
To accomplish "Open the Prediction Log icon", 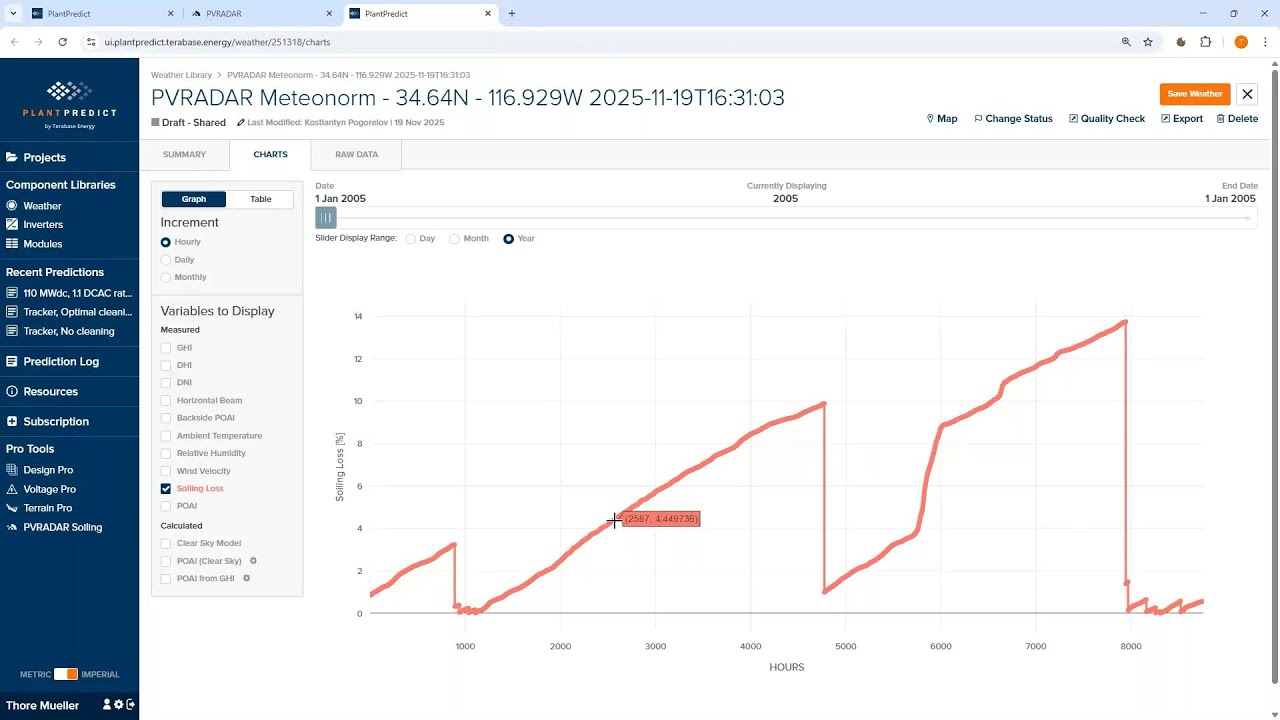I will (x=12, y=361).
